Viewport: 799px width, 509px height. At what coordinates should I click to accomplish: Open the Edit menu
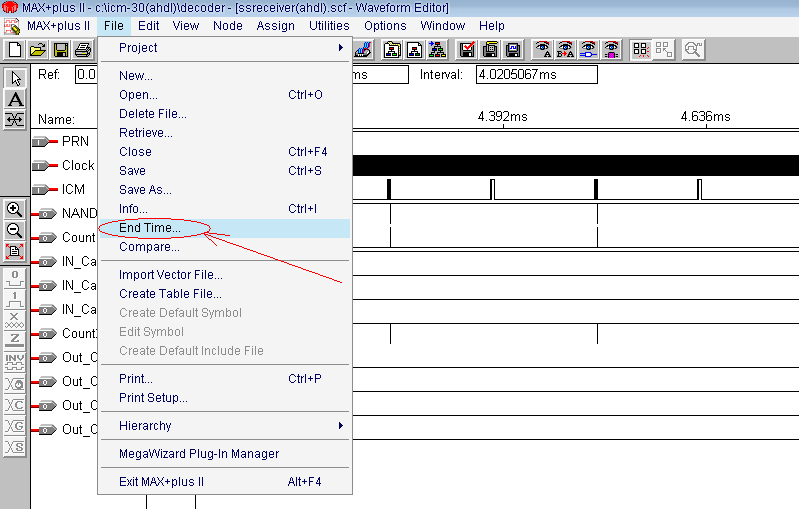(x=148, y=25)
